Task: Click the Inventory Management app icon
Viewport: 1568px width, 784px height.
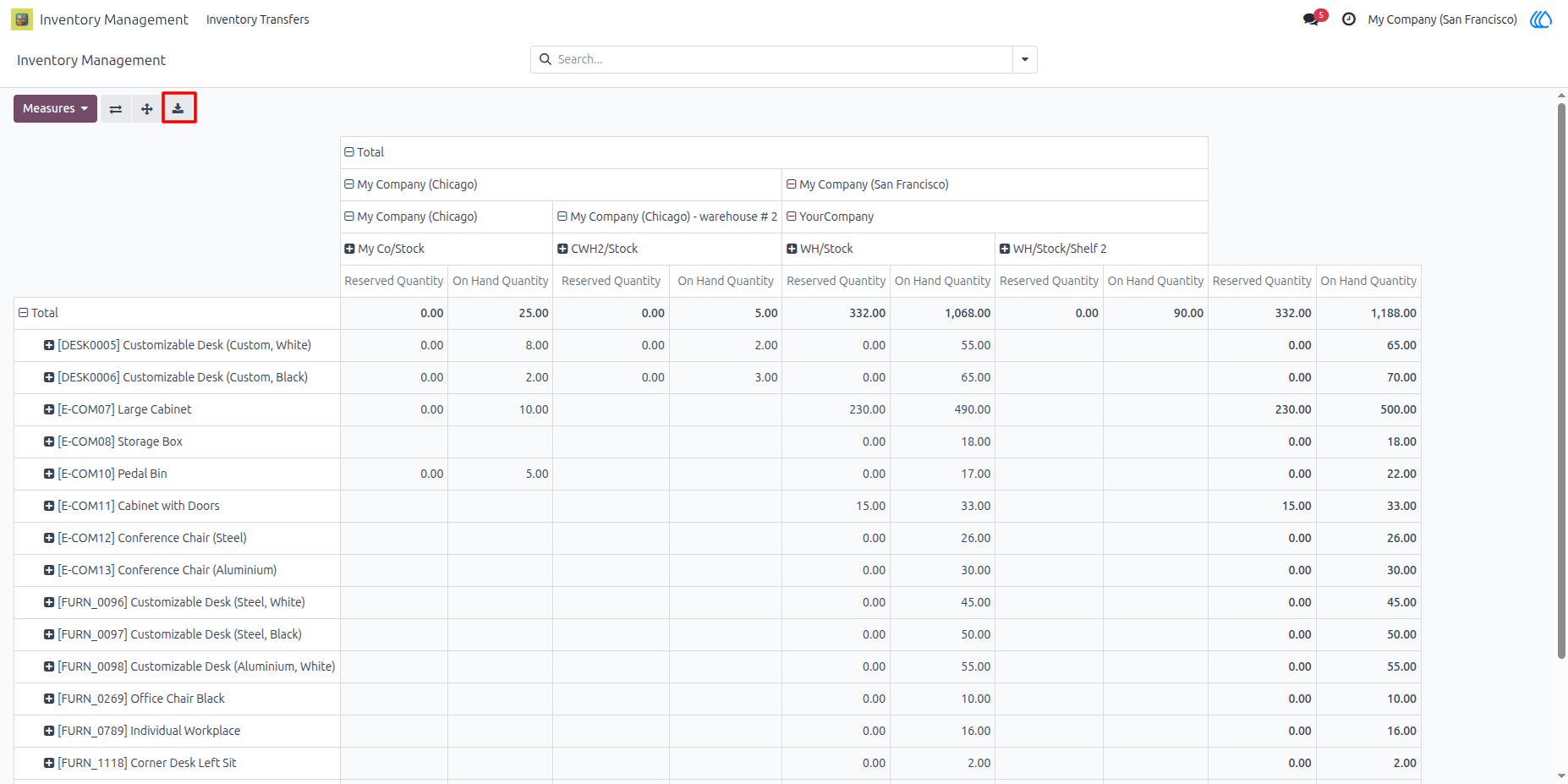Action: pyautogui.click(x=22, y=19)
